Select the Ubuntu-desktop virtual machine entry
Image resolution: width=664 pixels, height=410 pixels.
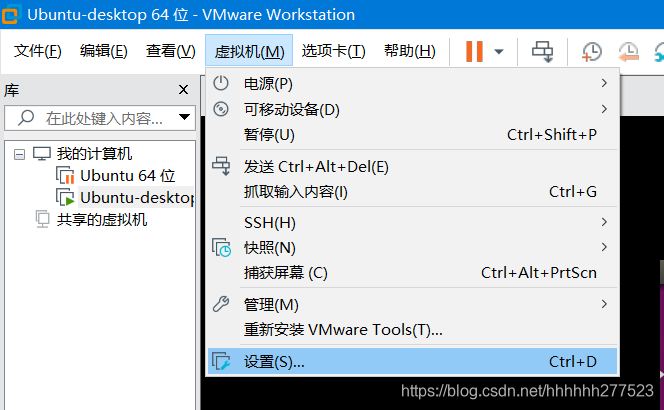click(137, 197)
